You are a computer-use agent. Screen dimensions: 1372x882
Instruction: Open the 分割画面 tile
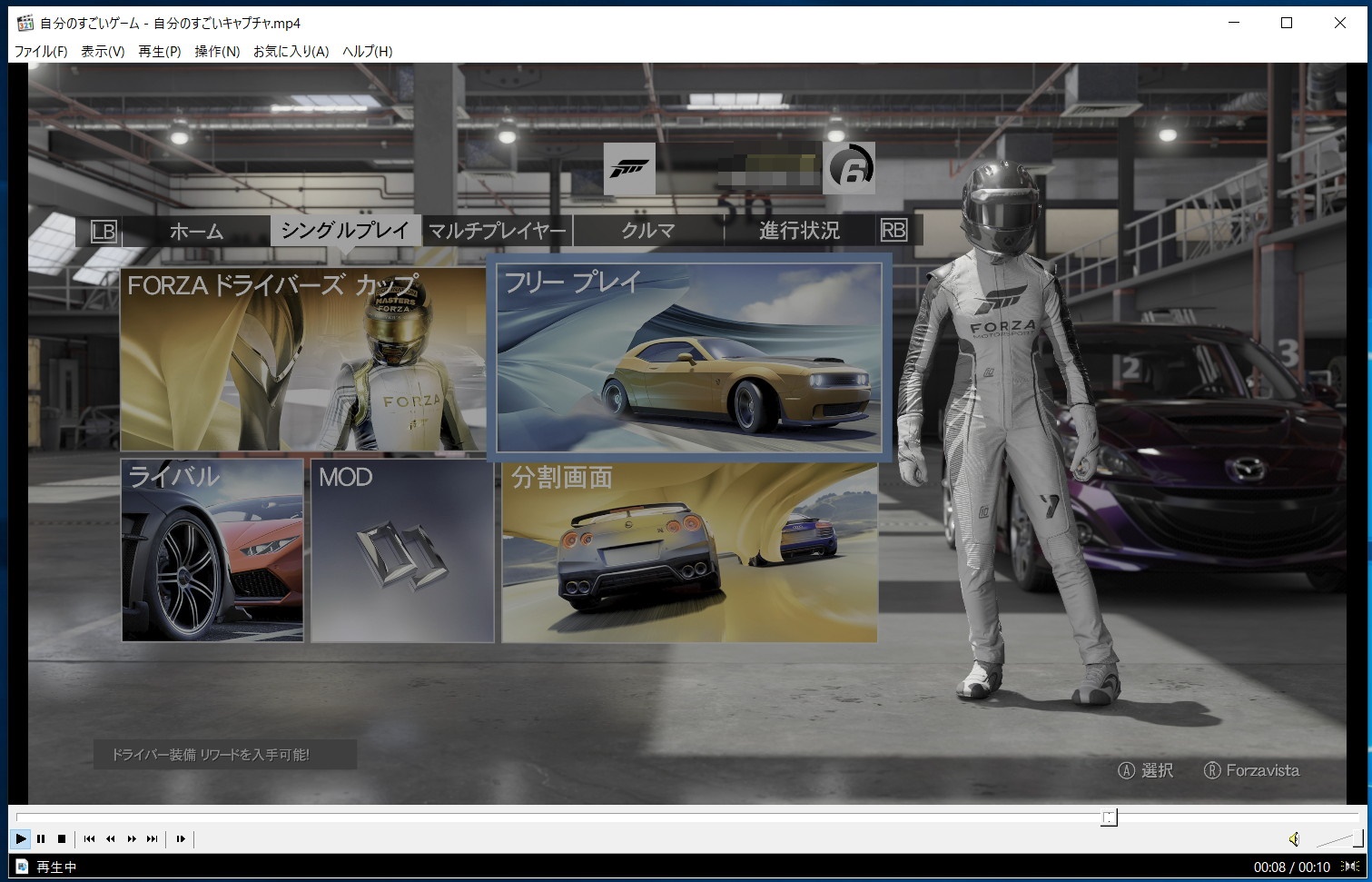[690, 553]
